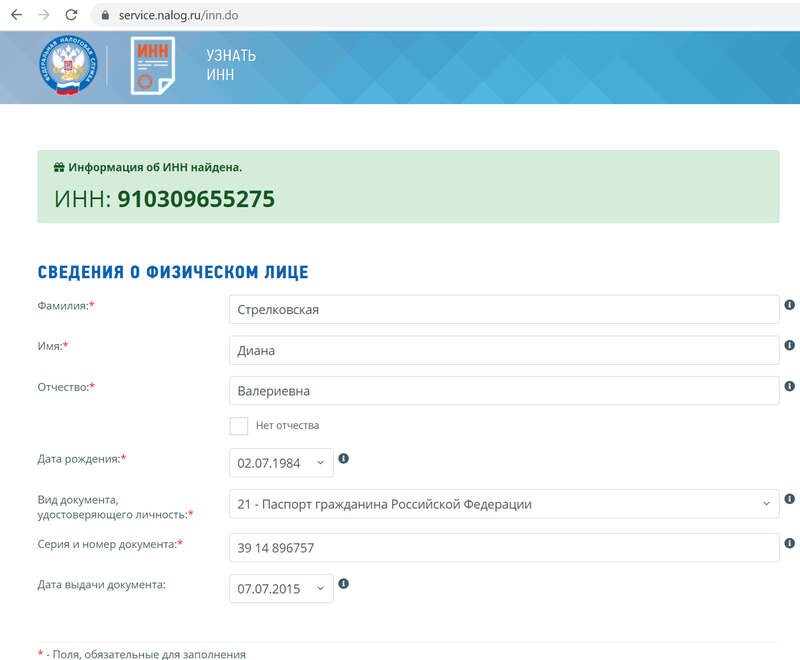This screenshot has height=660, width=800.
Task: Click into the Фамилия input field
Action: tap(504, 309)
